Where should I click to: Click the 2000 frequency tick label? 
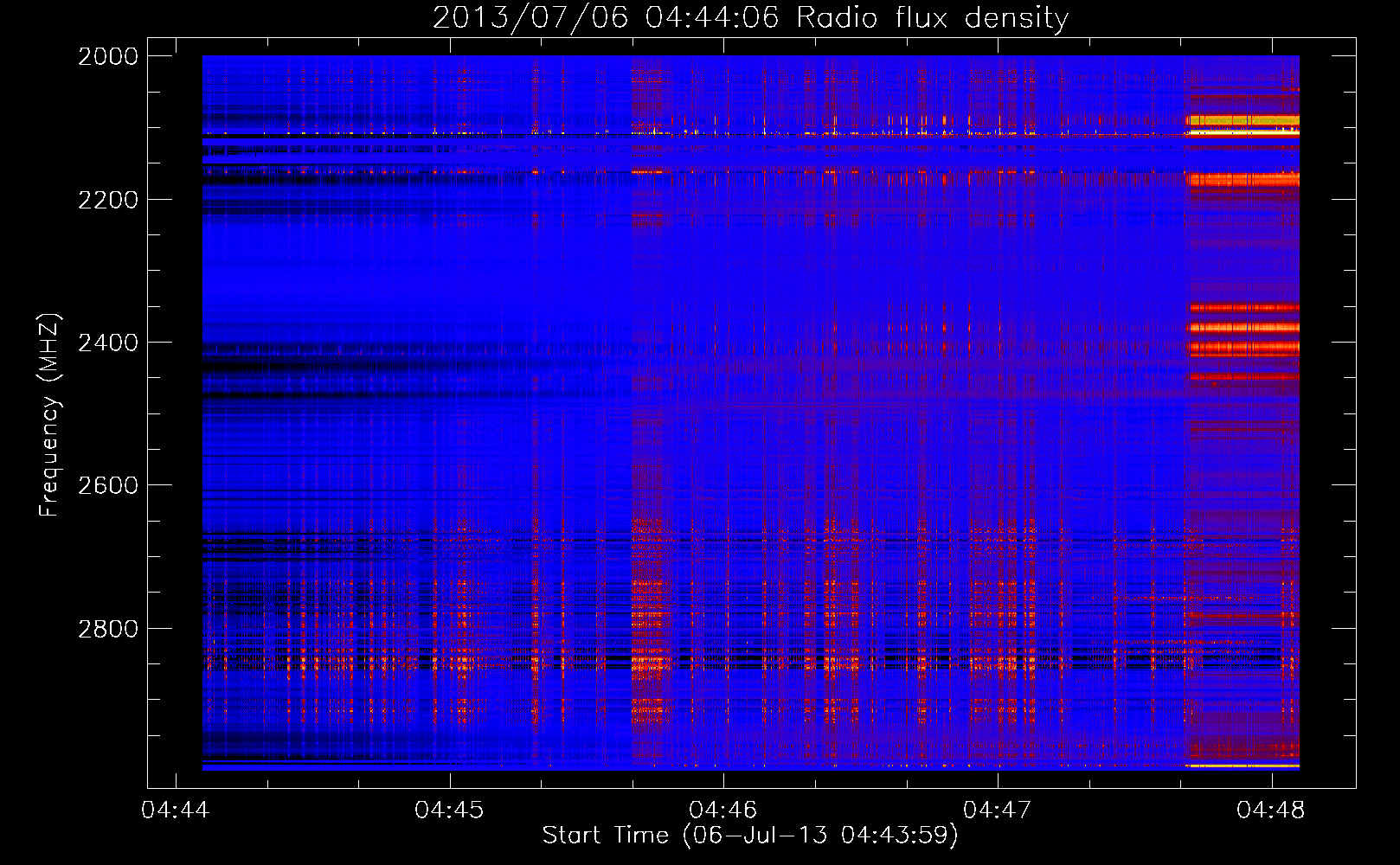click(x=108, y=56)
